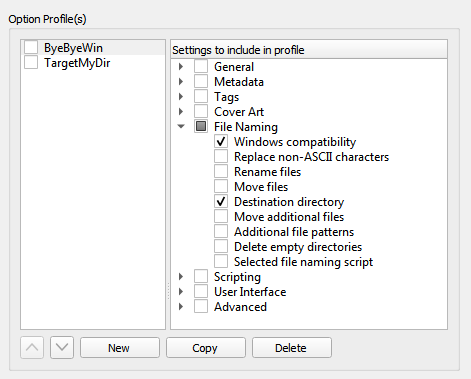Click the Settings to include in profile header

pos(309,50)
